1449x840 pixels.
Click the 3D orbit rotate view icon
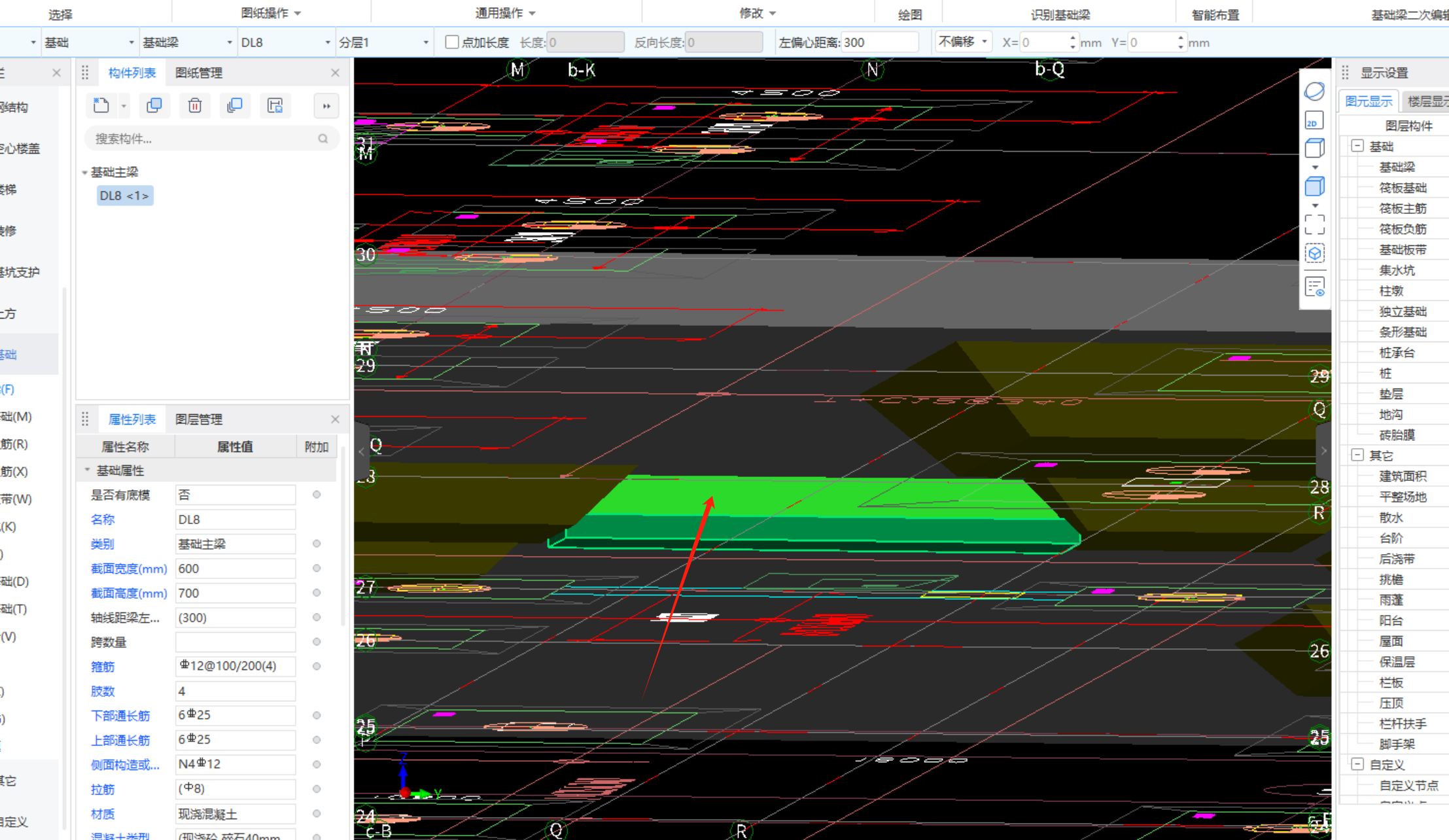point(1314,91)
